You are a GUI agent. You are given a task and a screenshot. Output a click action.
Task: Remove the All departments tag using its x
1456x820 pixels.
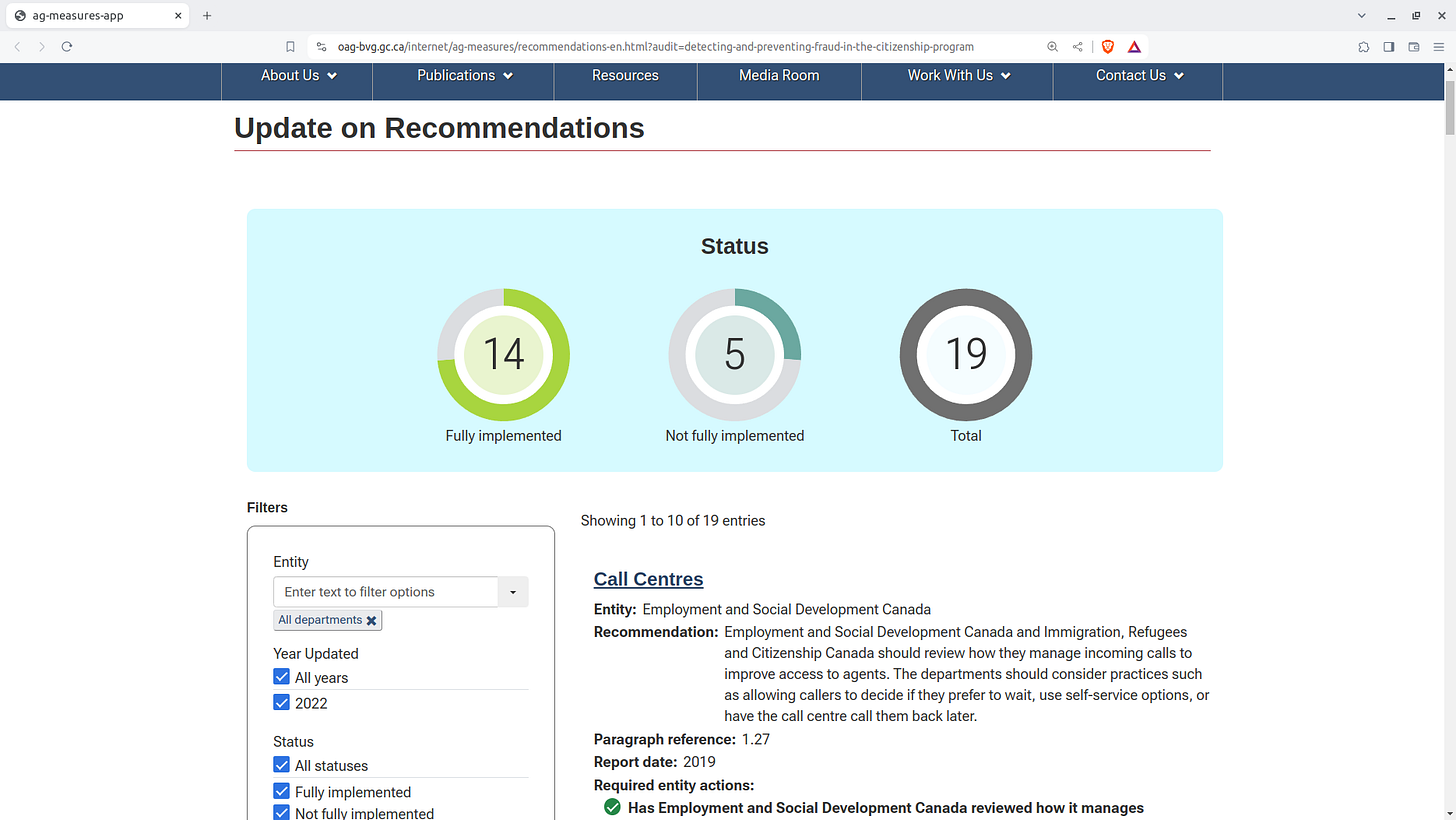point(371,621)
